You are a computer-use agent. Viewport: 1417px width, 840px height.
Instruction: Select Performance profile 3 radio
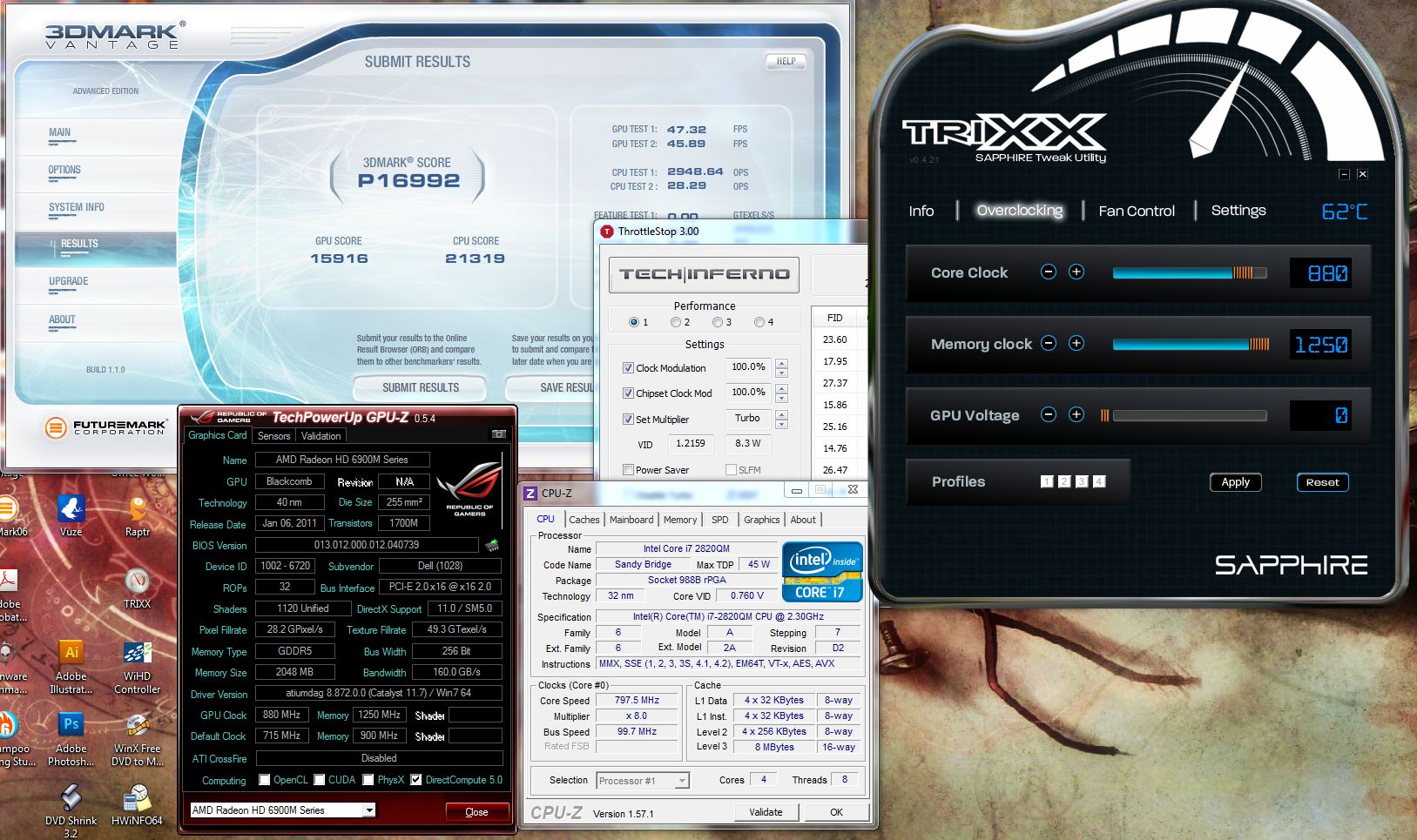pos(718,322)
